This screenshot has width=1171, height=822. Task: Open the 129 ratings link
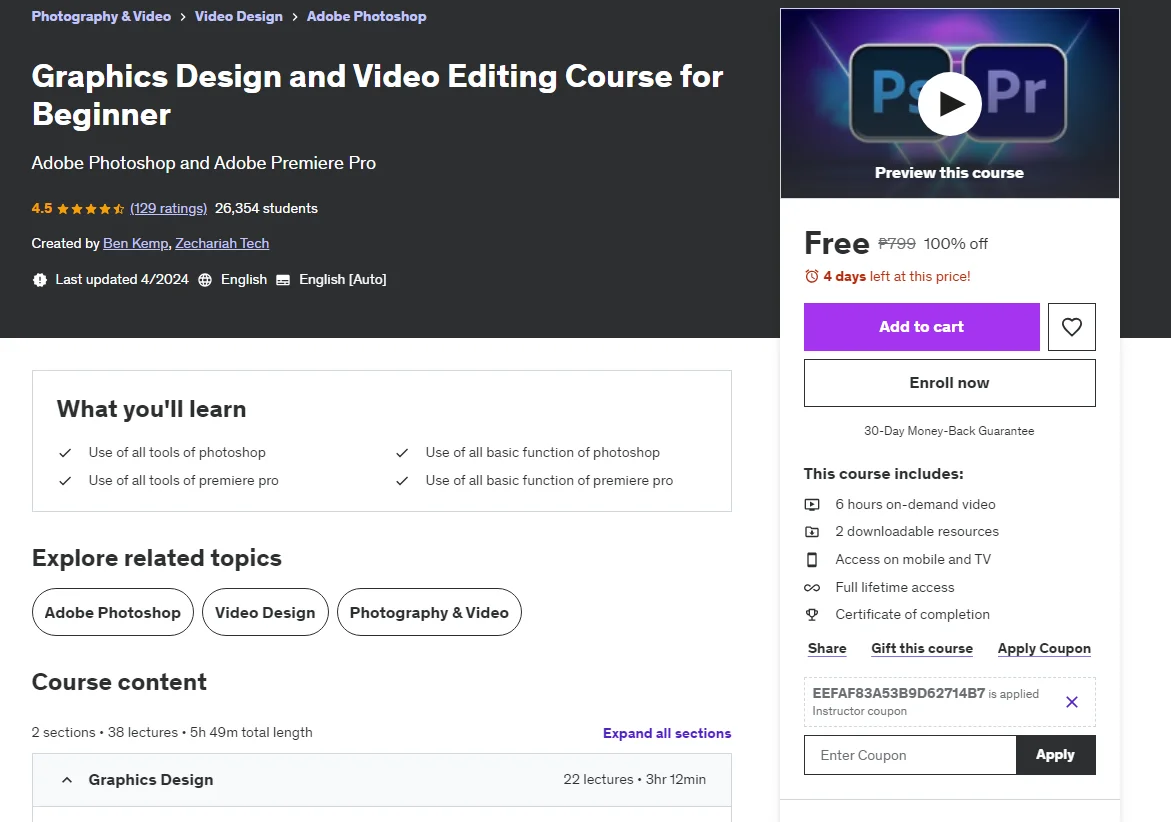pos(168,208)
